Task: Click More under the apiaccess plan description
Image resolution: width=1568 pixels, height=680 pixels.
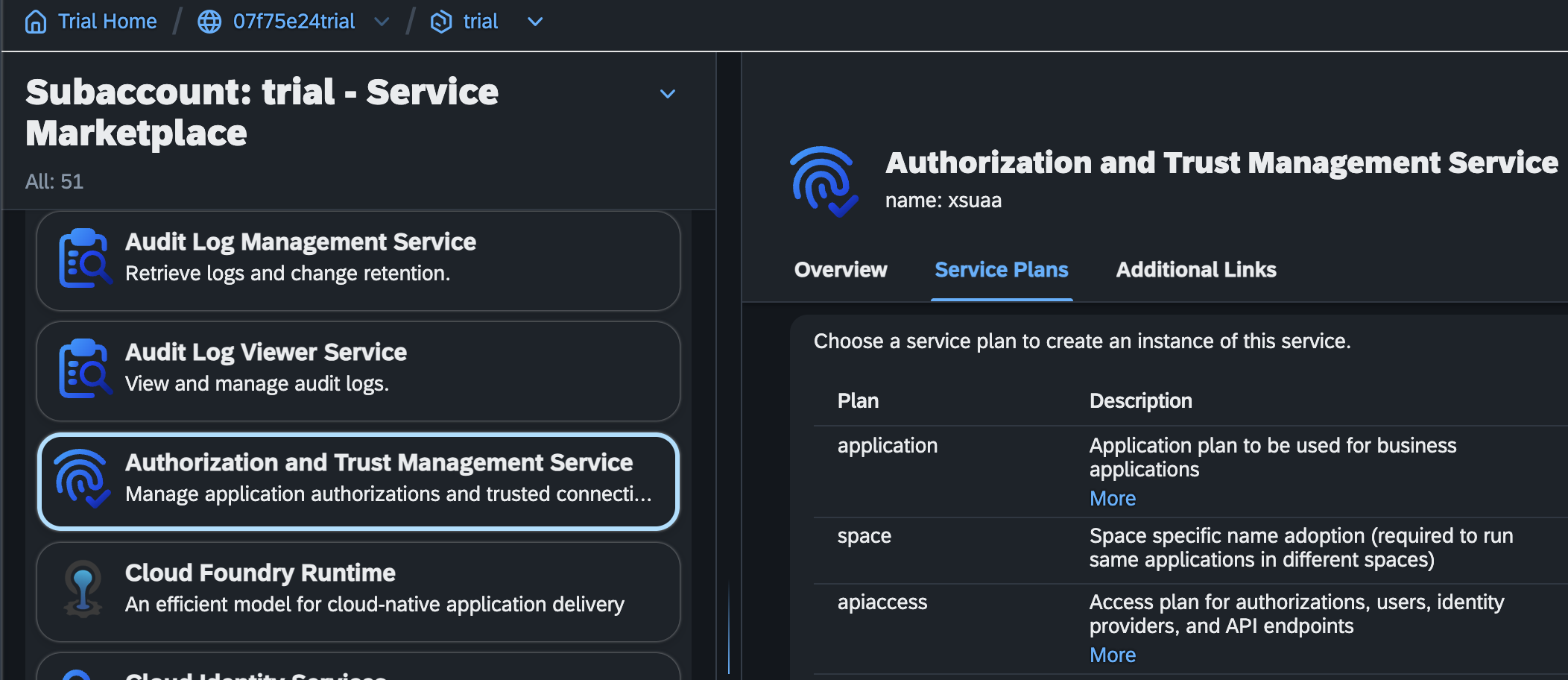Action: point(1113,655)
